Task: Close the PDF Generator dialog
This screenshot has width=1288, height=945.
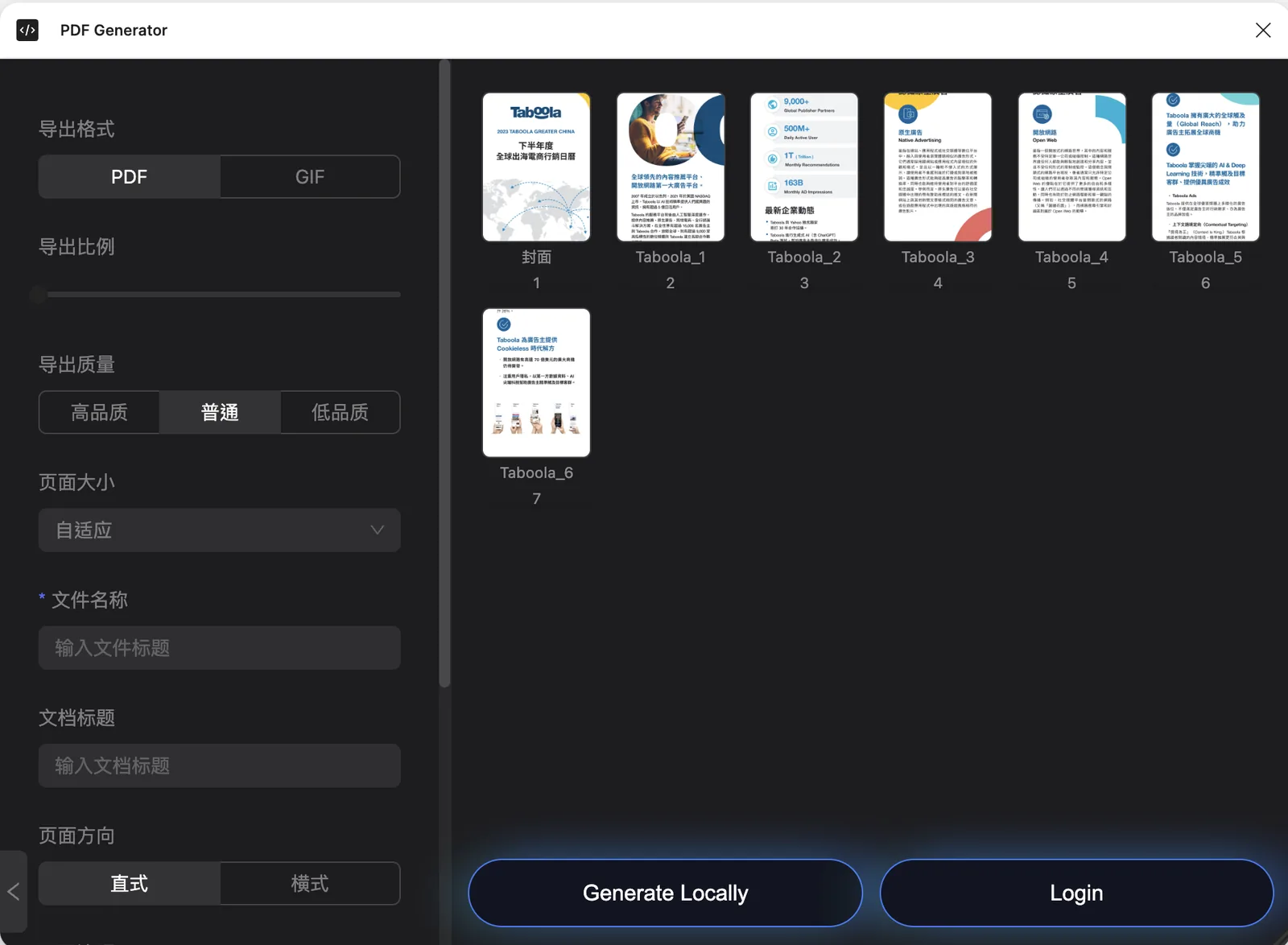Action: click(1263, 31)
